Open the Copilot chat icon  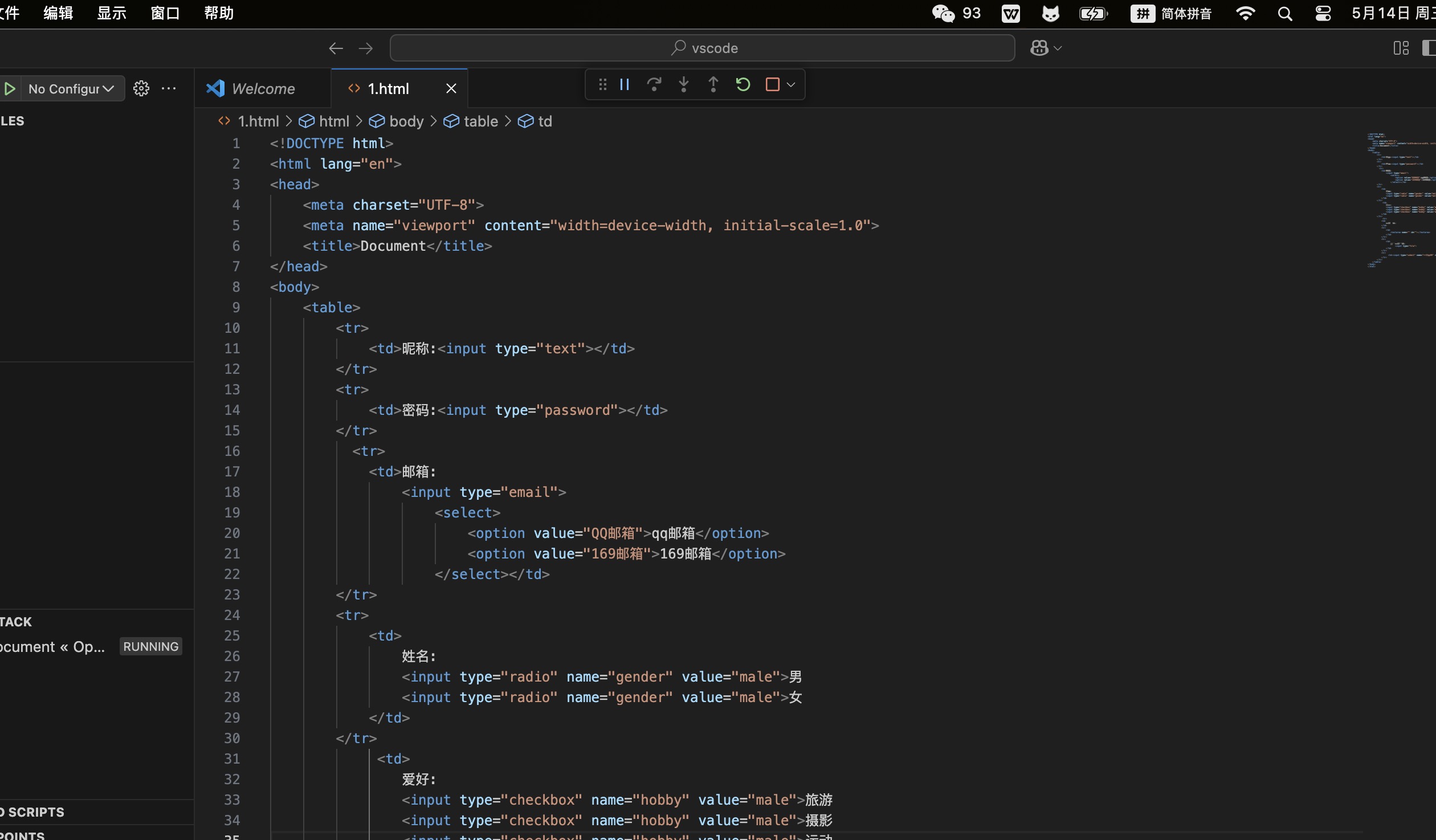pyautogui.click(x=1039, y=48)
